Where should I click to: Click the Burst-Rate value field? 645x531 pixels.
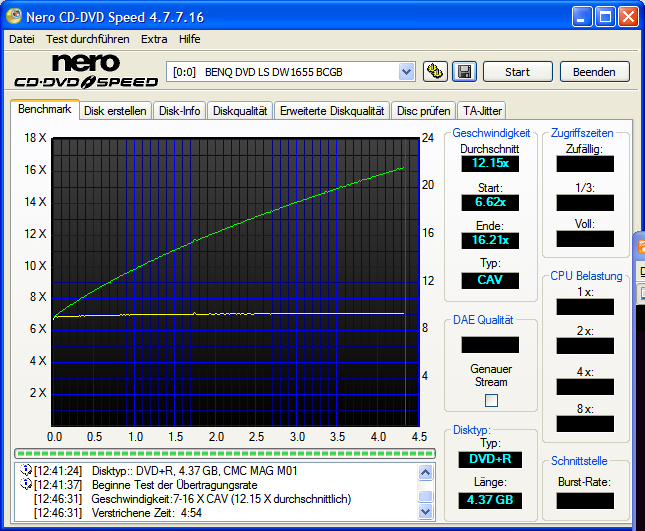585,500
